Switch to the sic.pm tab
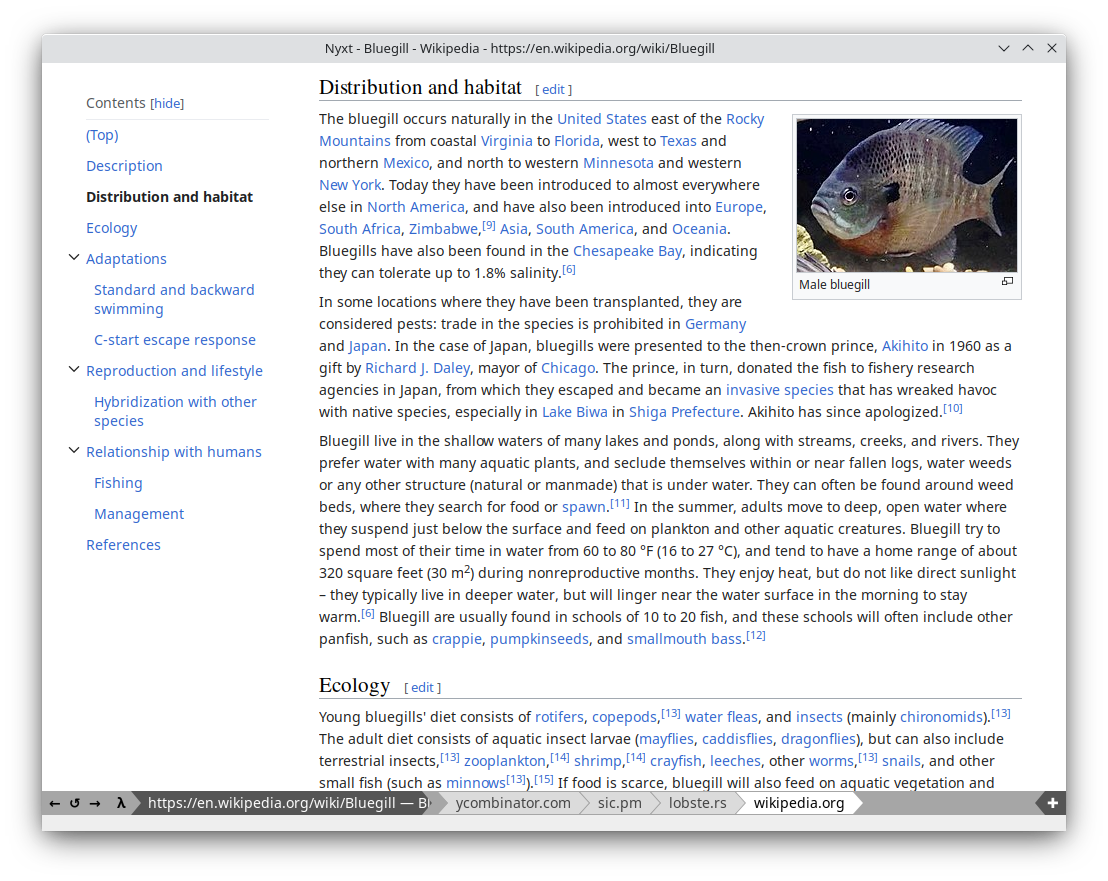The image size is (1108, 881). [x=620, y=803]
